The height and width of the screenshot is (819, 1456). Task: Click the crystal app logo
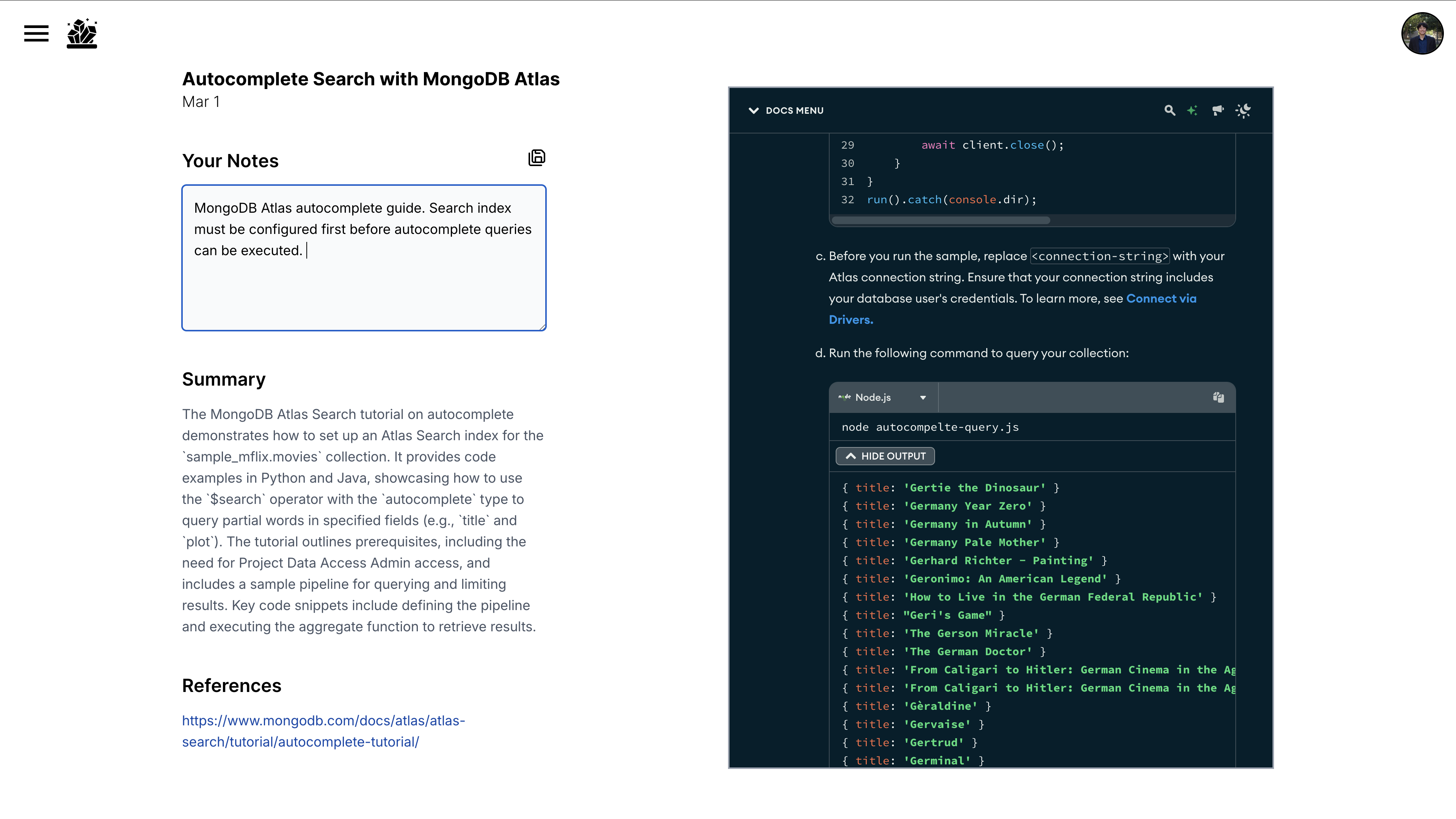tap(82, 33)
